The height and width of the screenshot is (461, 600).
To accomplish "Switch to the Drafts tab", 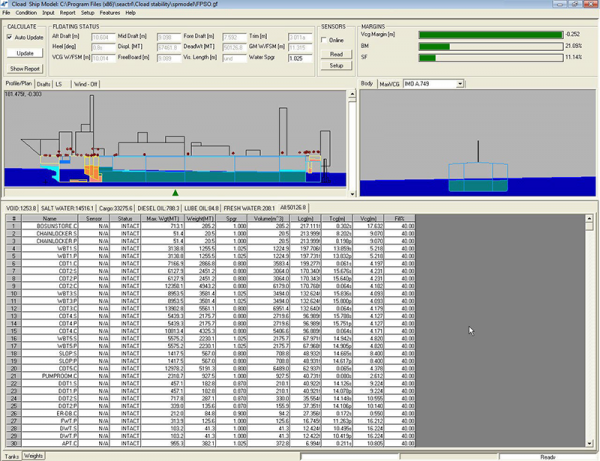I will [43, 83].
